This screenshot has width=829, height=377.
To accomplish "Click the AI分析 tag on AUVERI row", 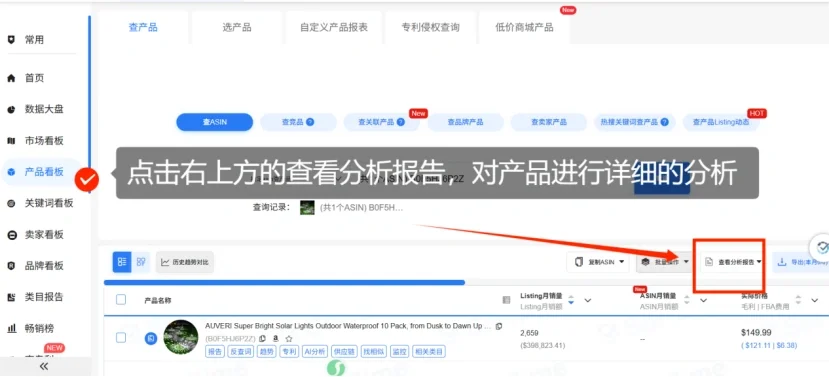I will (315, 352).
